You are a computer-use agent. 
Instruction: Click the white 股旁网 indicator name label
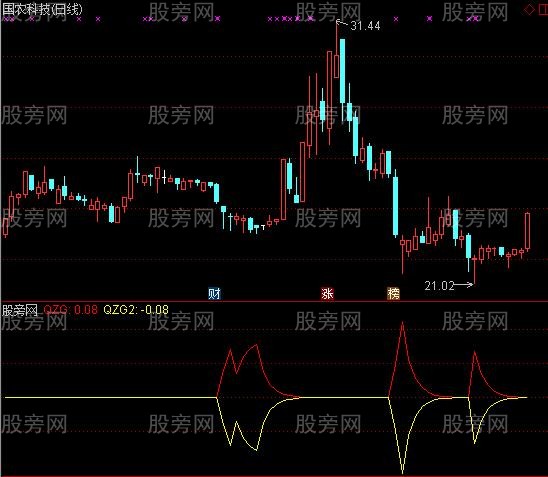[20, 310]
